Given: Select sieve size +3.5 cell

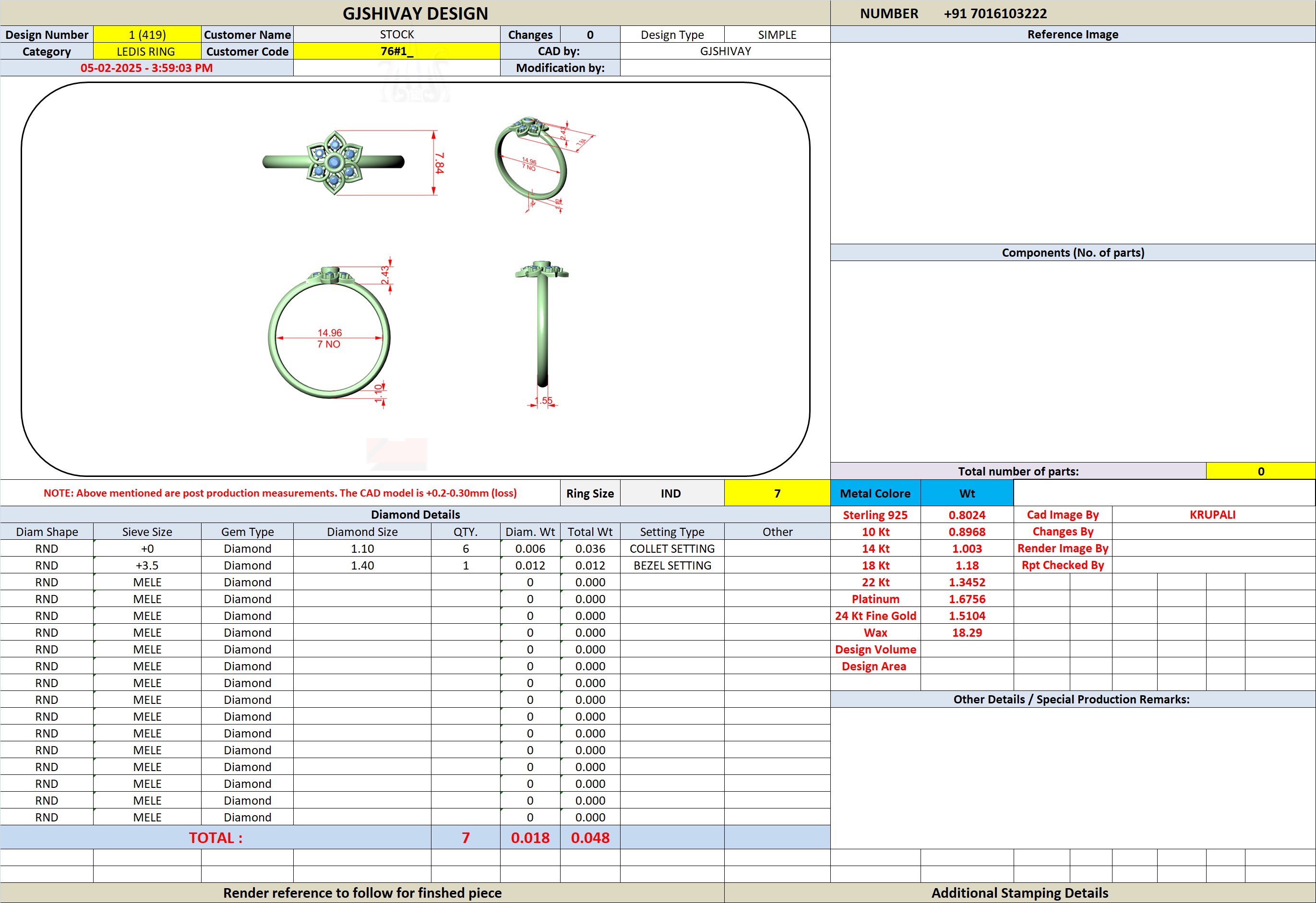Looking at the screenshot, I should (147, 566).
